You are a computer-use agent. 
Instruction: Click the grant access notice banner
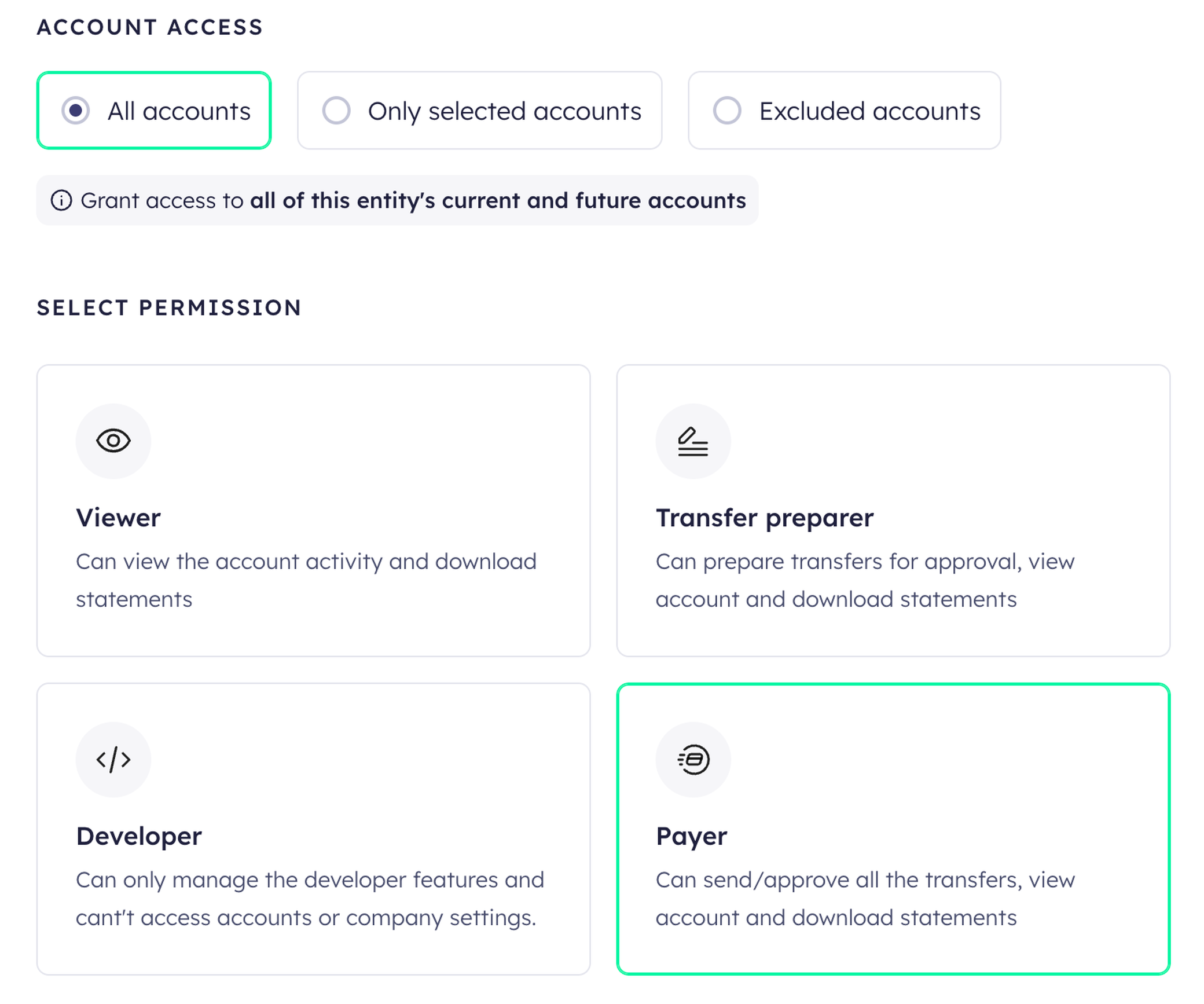(x=397, y=200)
